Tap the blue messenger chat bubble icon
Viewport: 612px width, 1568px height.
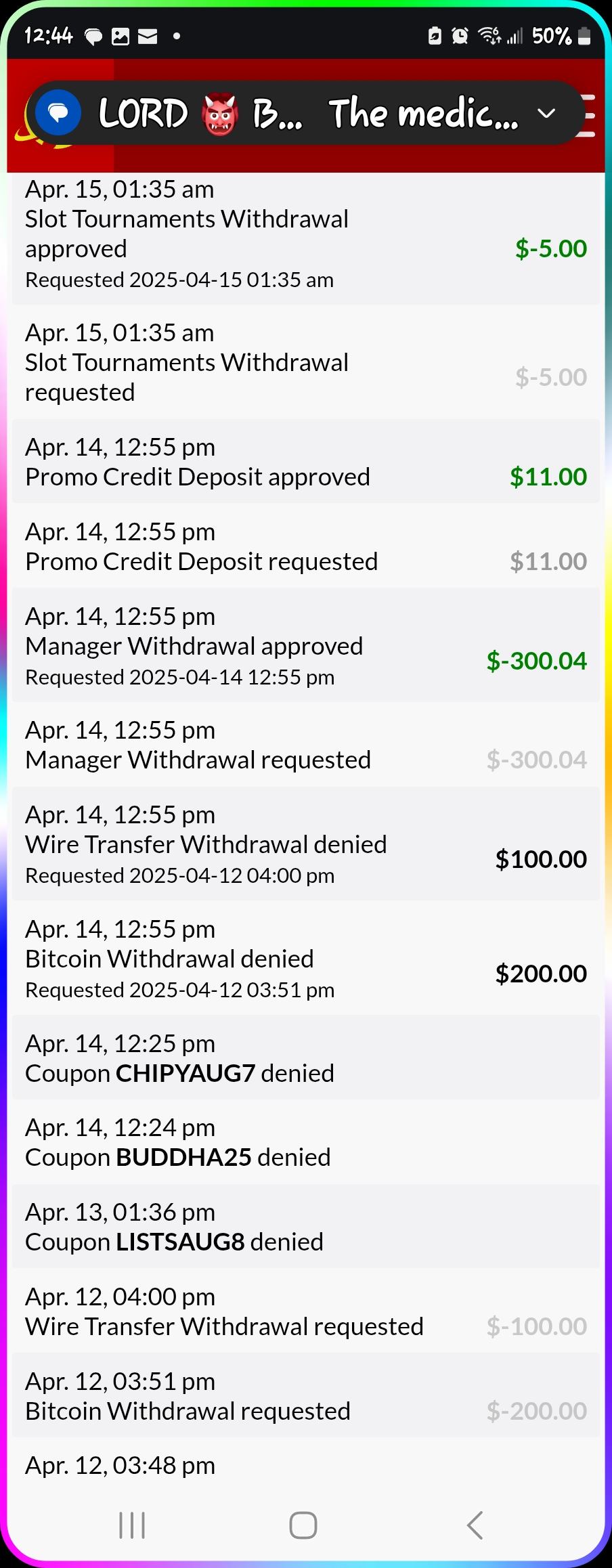tap(58, 113)
